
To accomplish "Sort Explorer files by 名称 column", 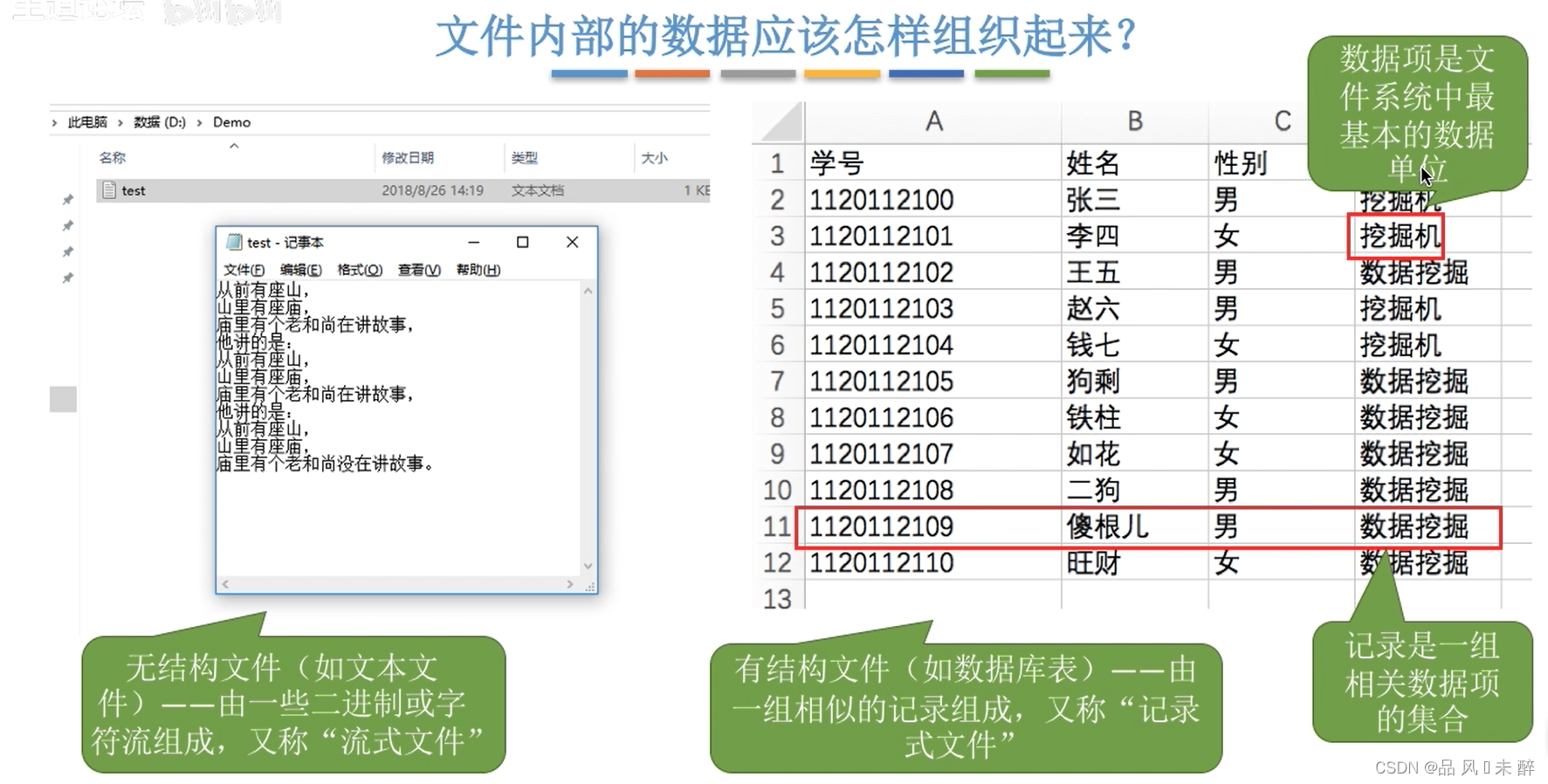I will pyautogui.click(x=113, y=158).
